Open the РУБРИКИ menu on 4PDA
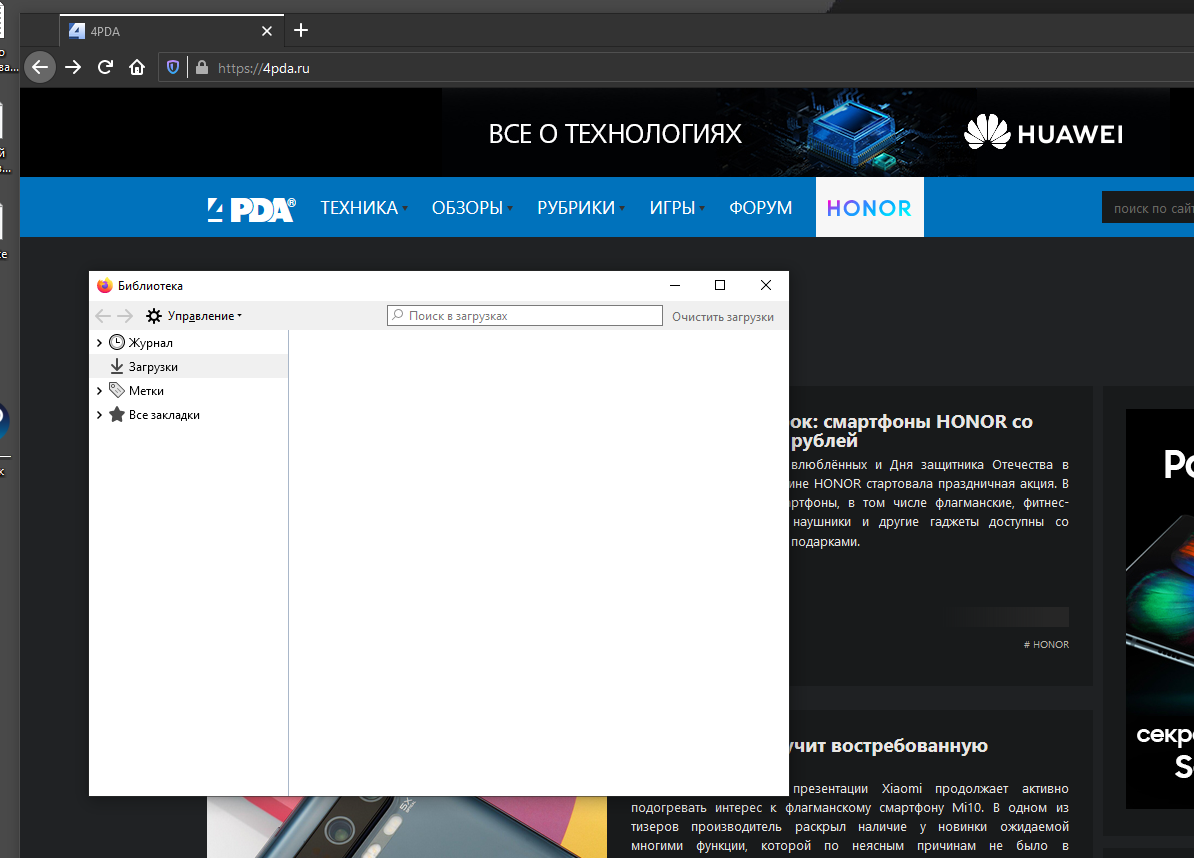 click(581, 208)
